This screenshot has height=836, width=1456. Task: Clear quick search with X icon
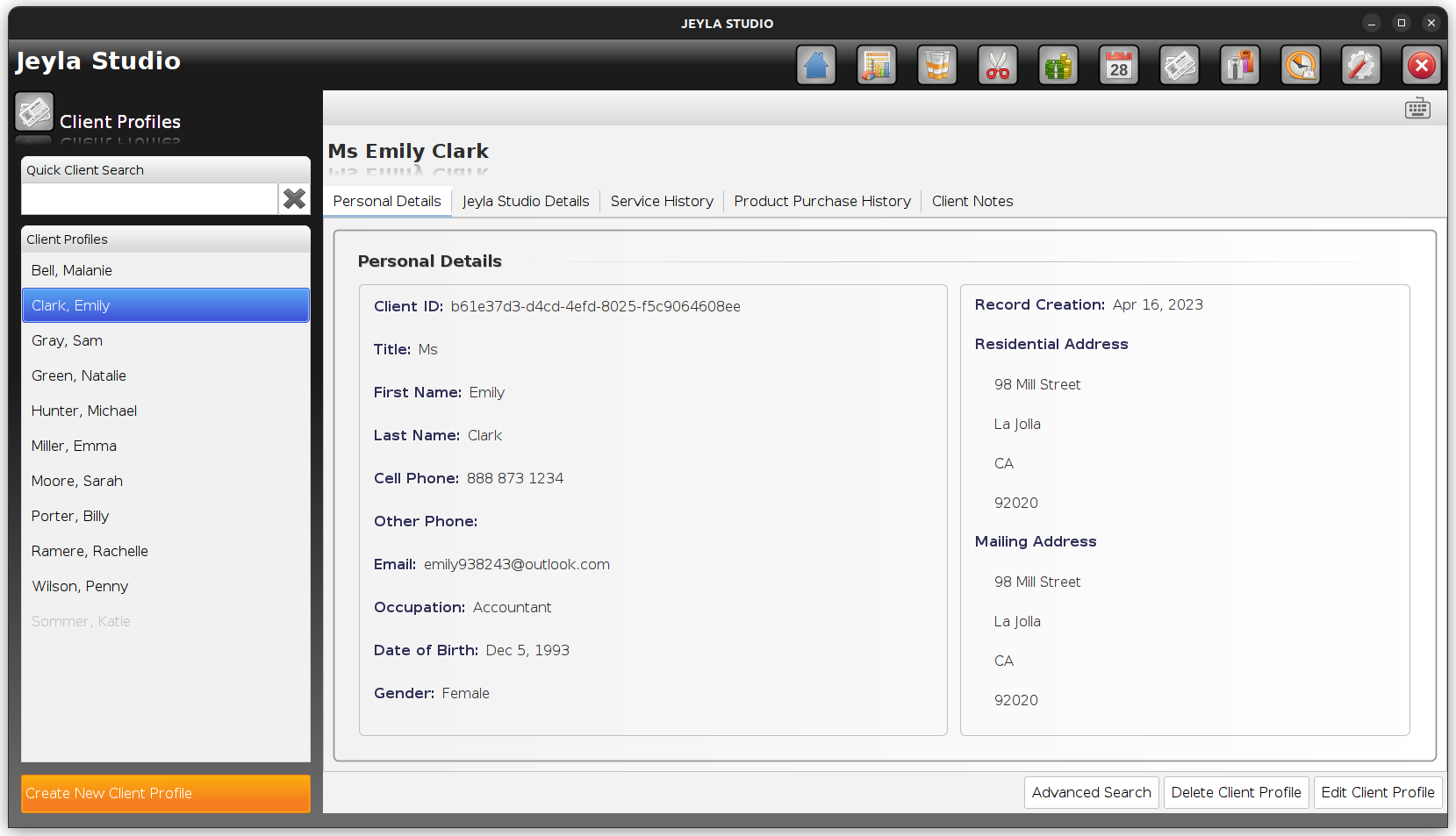294,199
